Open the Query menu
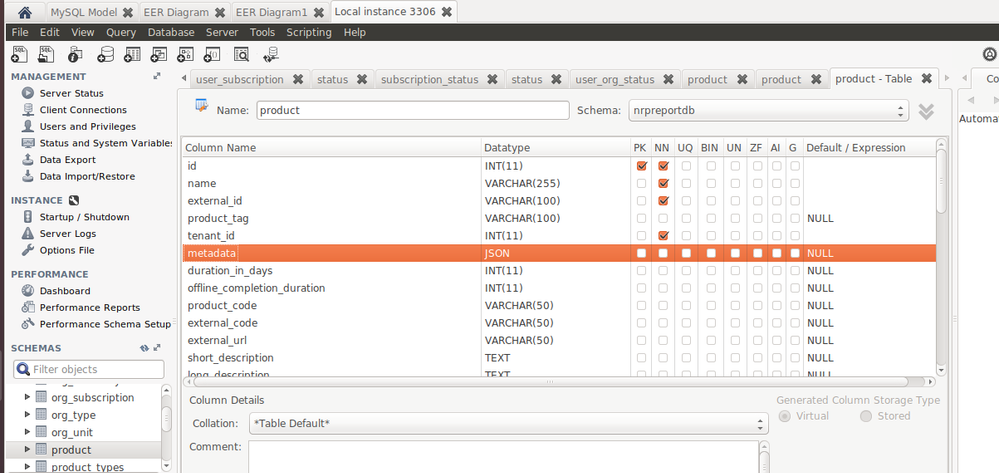Viewport: 999px width, 473px height. (121, 32)
